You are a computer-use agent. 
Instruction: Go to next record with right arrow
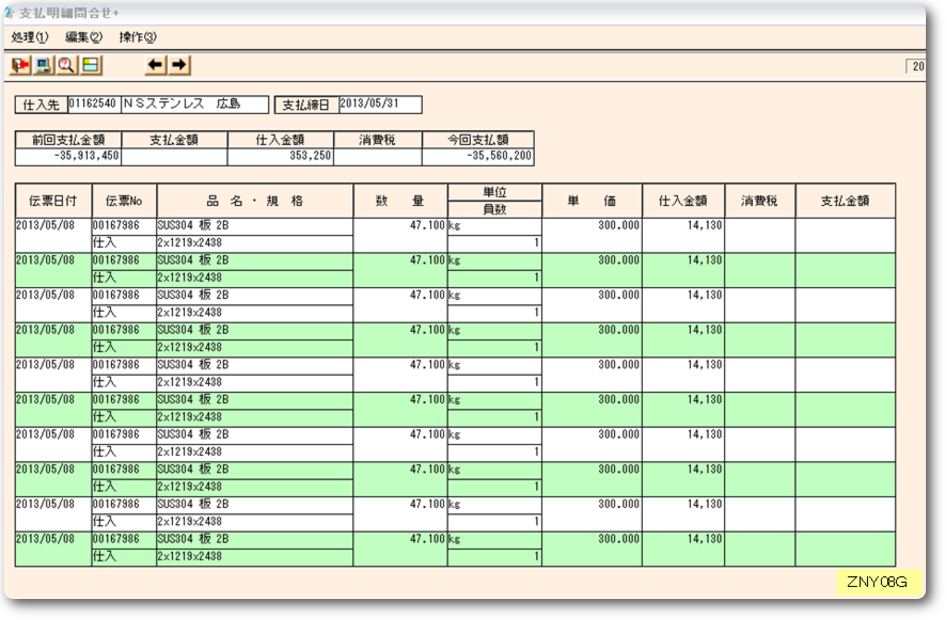[179, 65]
